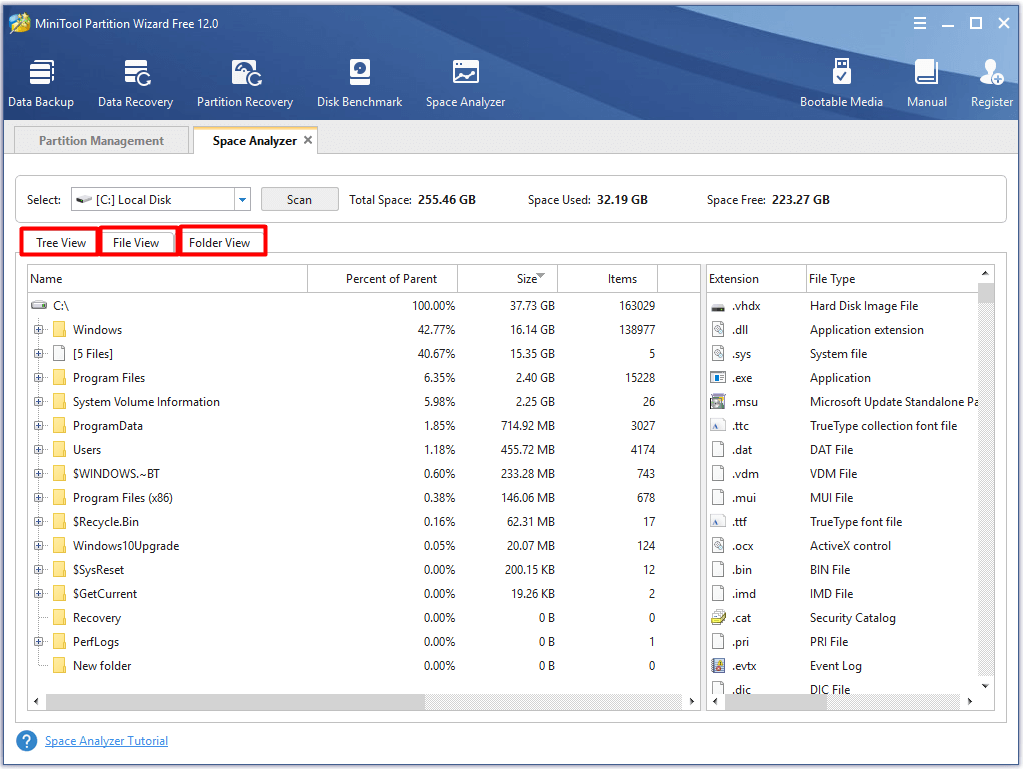Image resolution: width=1023 pixels, height=769 pixels.
Task: Expand the $WINDOWS.~BT folder node
Action: [x=38, y=474]
